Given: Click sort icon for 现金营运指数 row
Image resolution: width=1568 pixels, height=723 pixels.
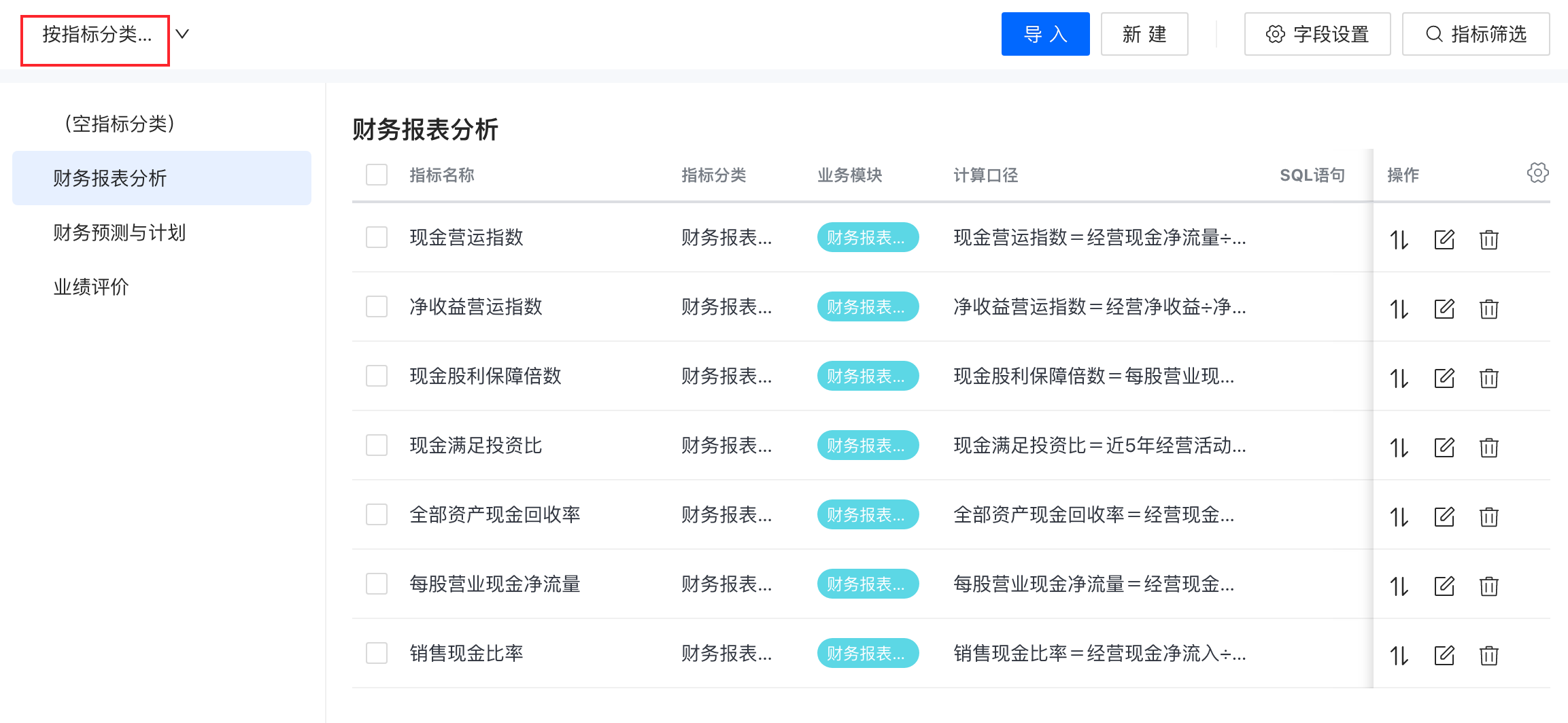Looking at the screenshot, I should coord(1399,240).
